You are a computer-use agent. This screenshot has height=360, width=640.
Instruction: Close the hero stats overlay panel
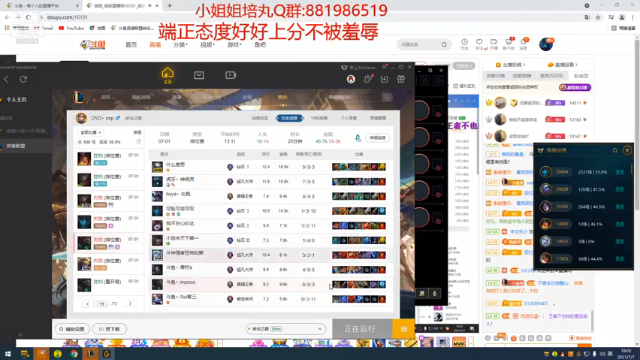click(627, 150)
